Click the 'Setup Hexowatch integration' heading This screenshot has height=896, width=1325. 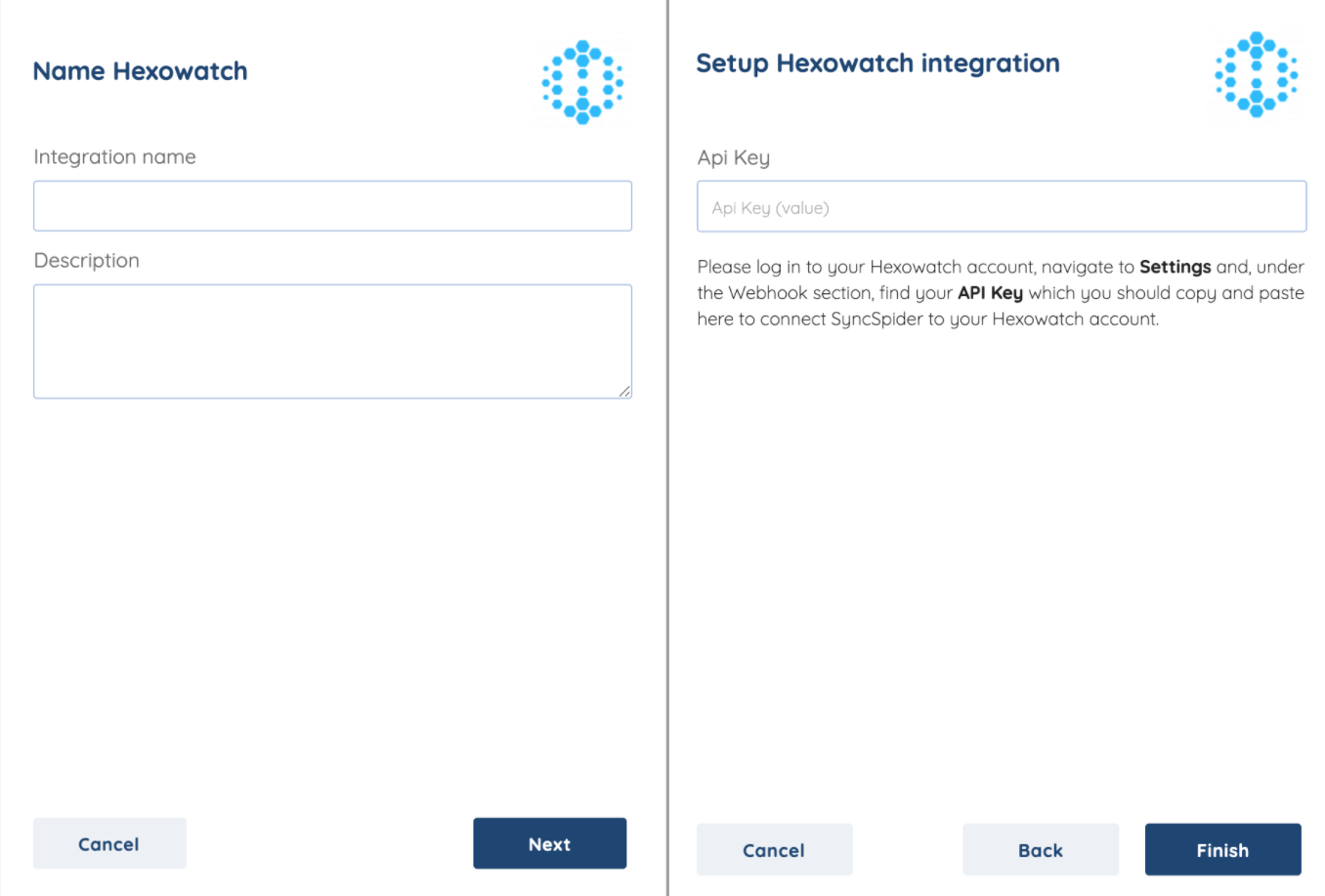[877, 64]
